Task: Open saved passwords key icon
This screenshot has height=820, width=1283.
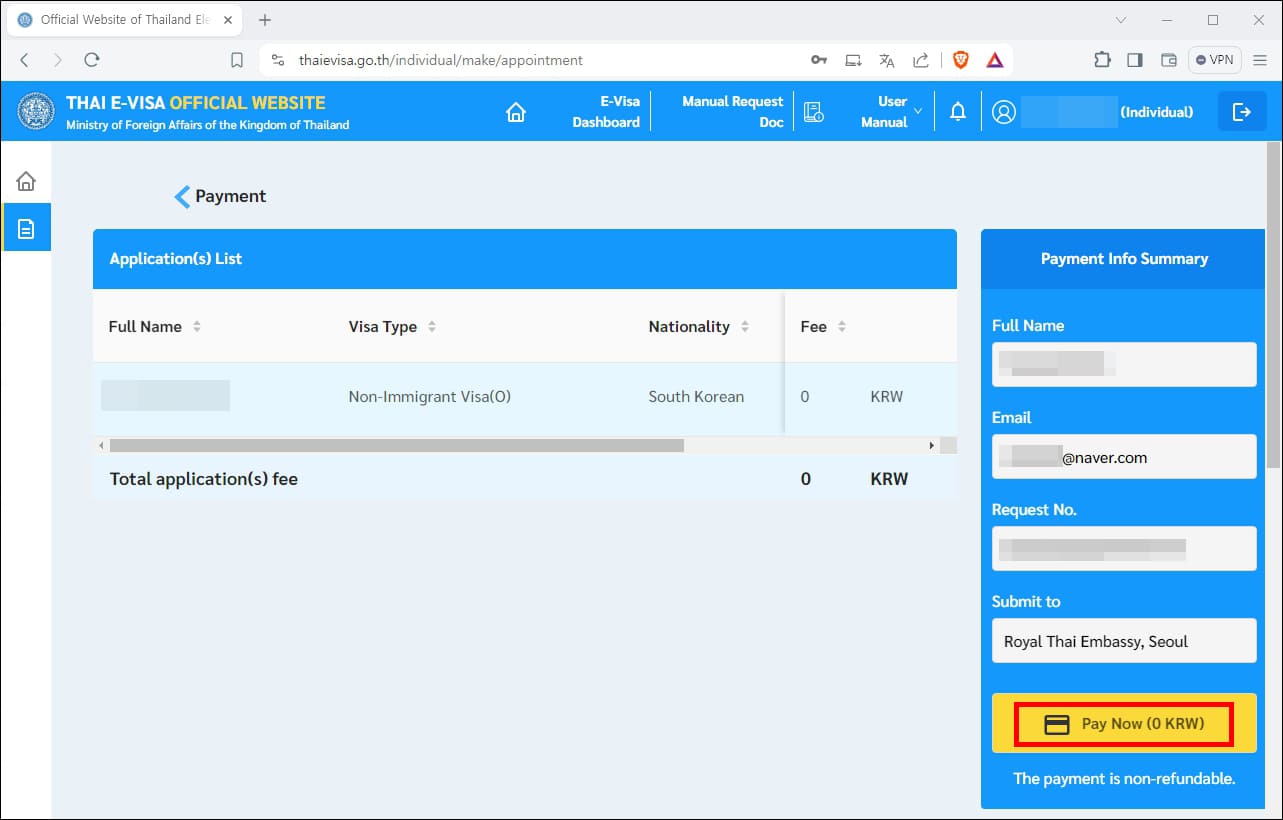Action: tap(819, 60)
